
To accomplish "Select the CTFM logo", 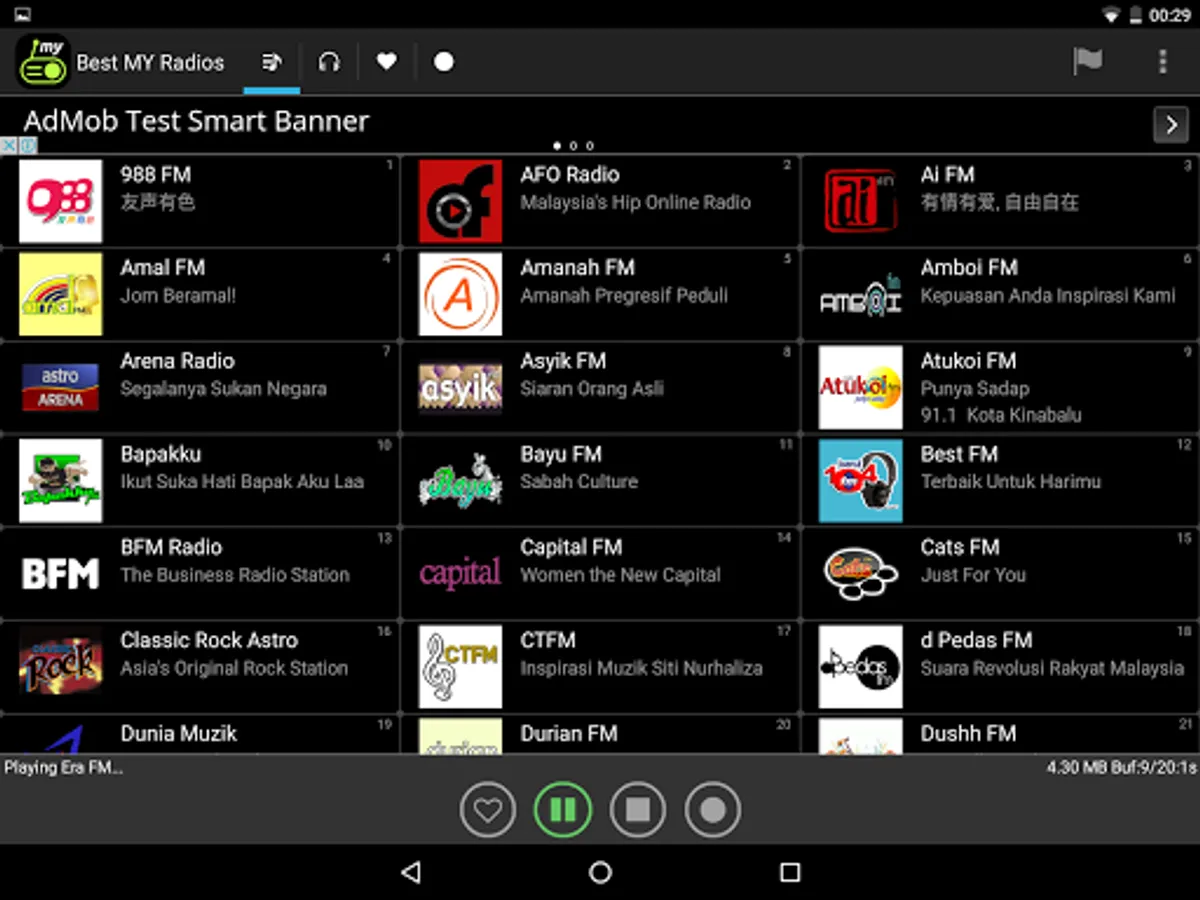I will click(460, 666).
